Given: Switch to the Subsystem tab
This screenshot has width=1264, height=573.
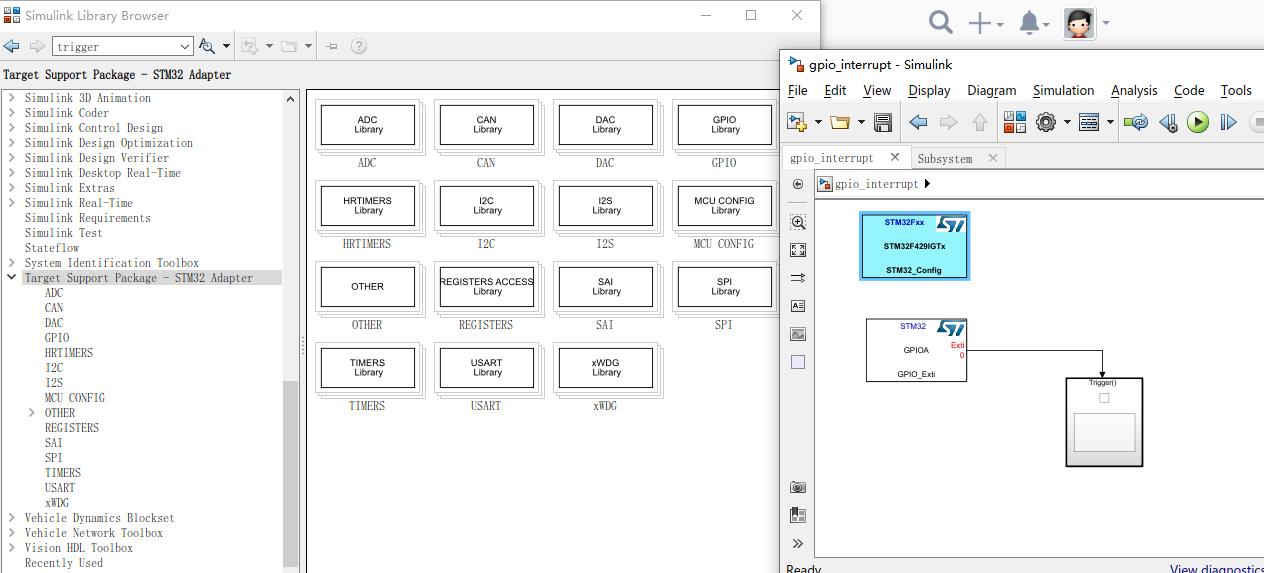Looking at the screenshot, I should pos(944,158).
